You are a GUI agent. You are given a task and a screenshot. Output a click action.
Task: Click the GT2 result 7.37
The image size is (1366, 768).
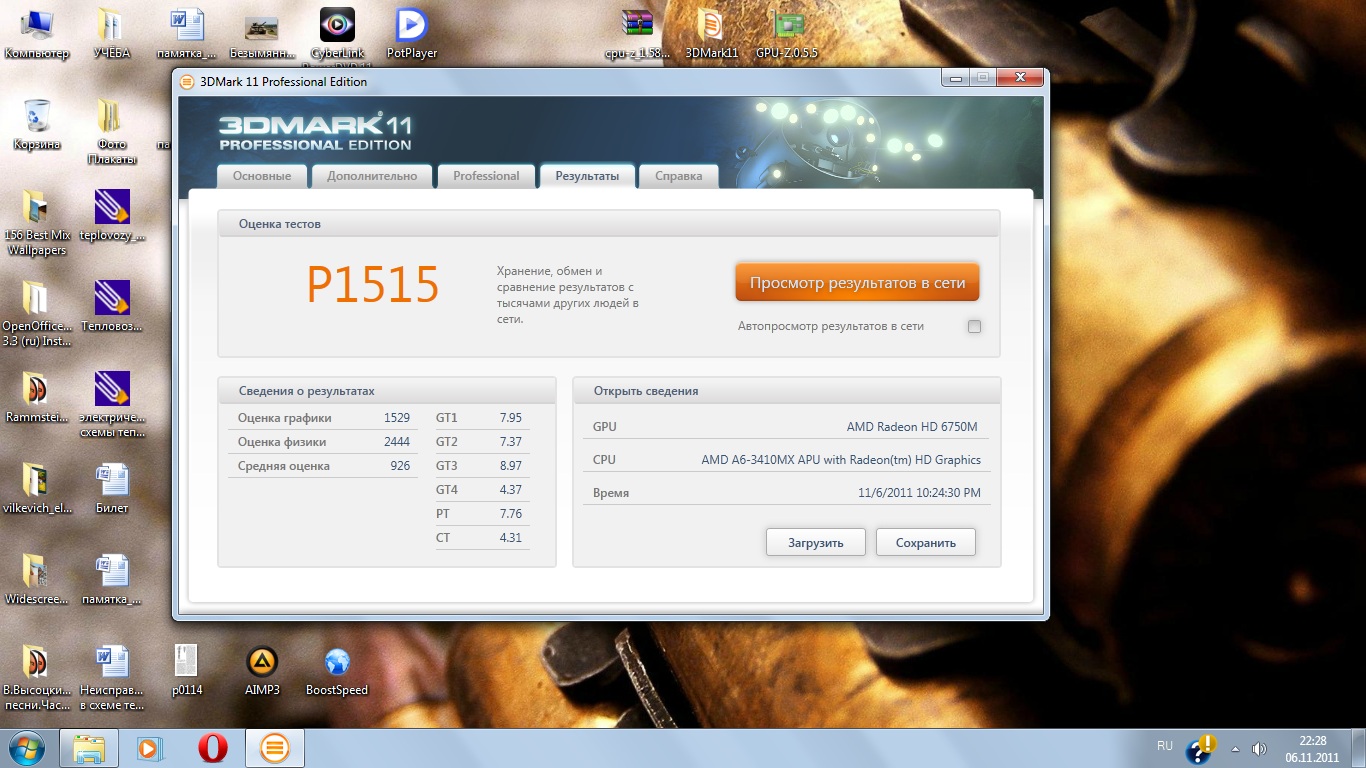click(510, 442)
